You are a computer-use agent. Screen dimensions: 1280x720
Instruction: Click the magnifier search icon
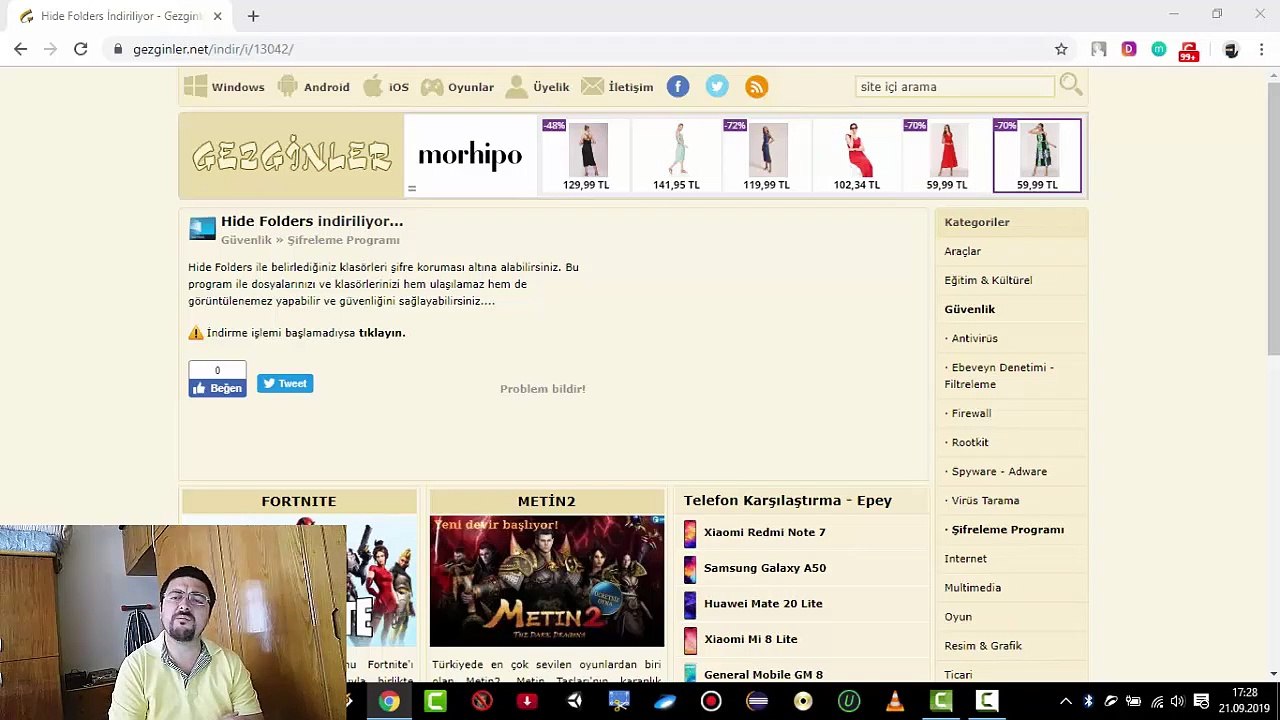pos(1071,86)
